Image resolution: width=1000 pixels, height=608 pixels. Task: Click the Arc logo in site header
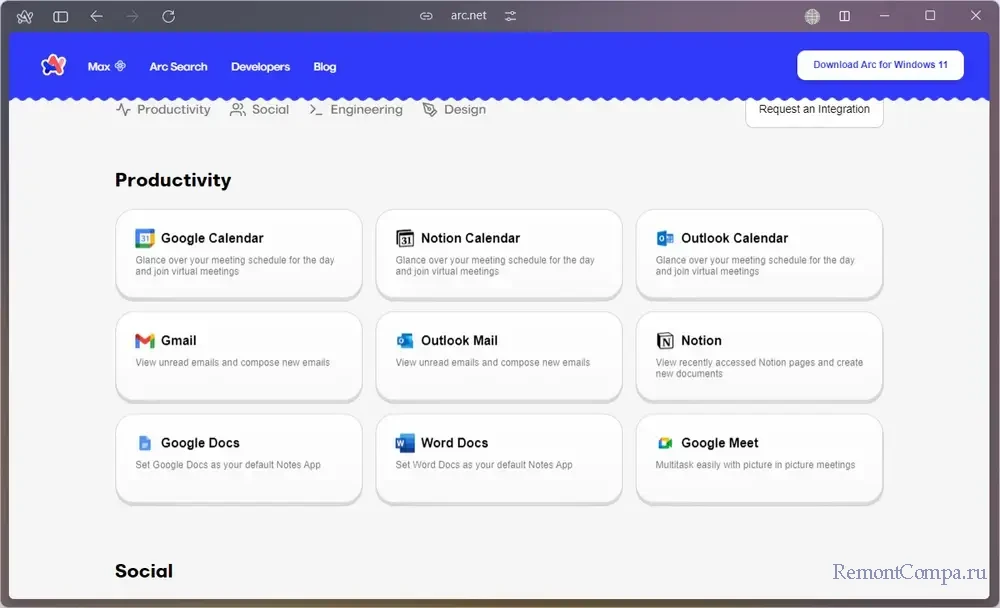tap(53, 66)
